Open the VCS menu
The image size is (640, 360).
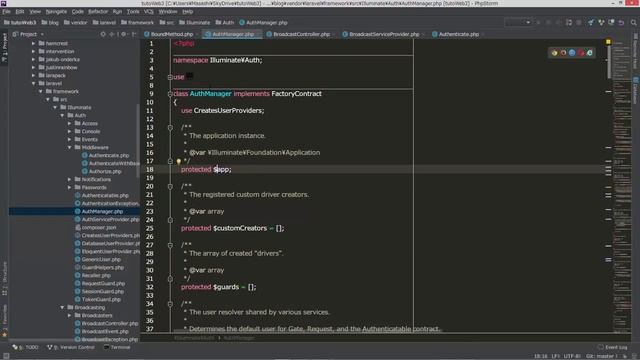[149, 11]
